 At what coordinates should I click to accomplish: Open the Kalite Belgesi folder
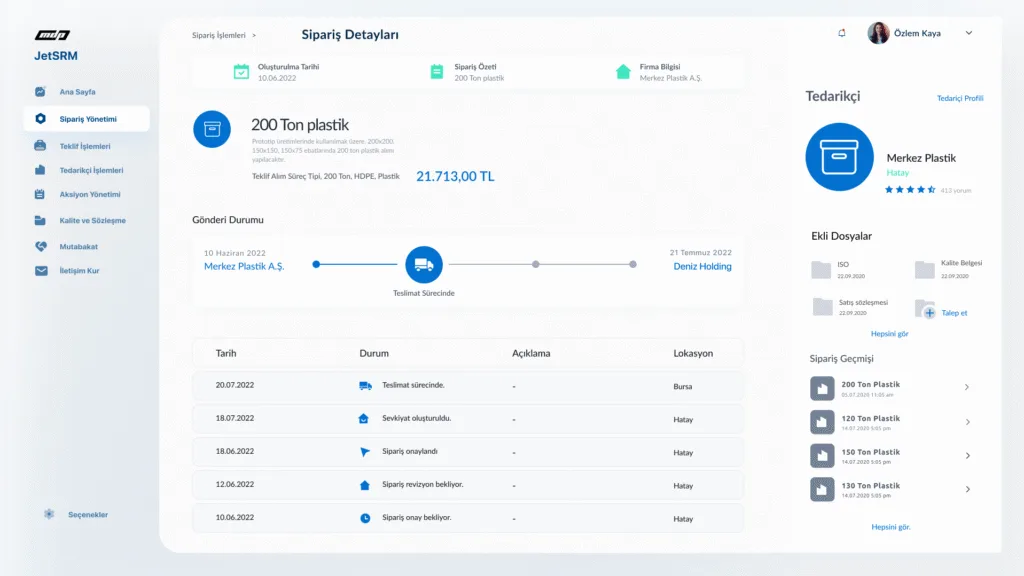[x=924, y=268]
